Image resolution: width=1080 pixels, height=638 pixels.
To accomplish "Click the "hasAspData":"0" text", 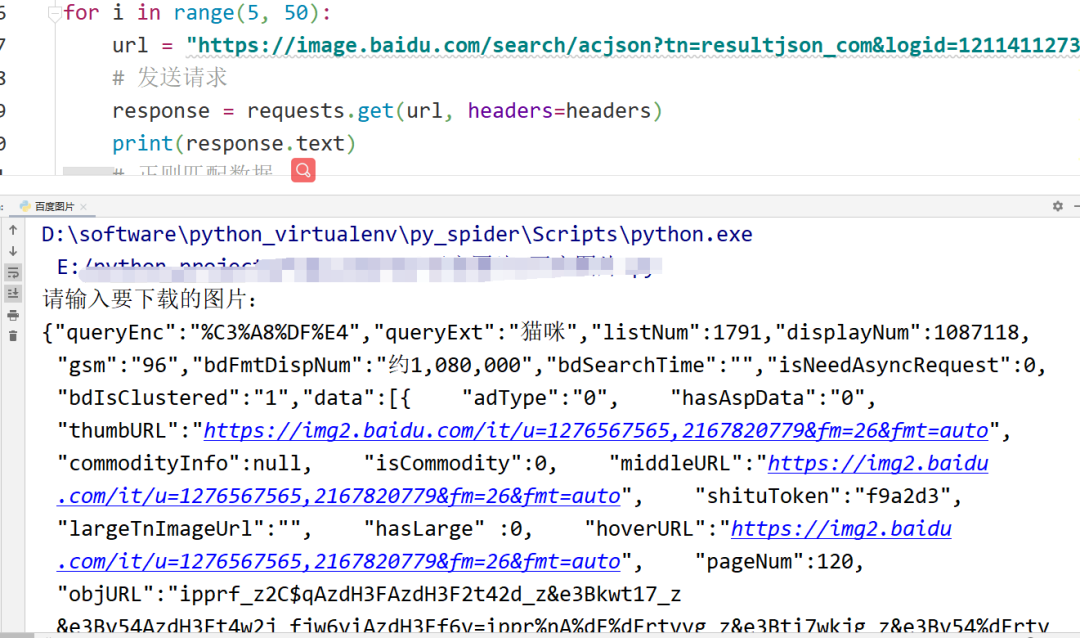I will (x=767, y=398).
